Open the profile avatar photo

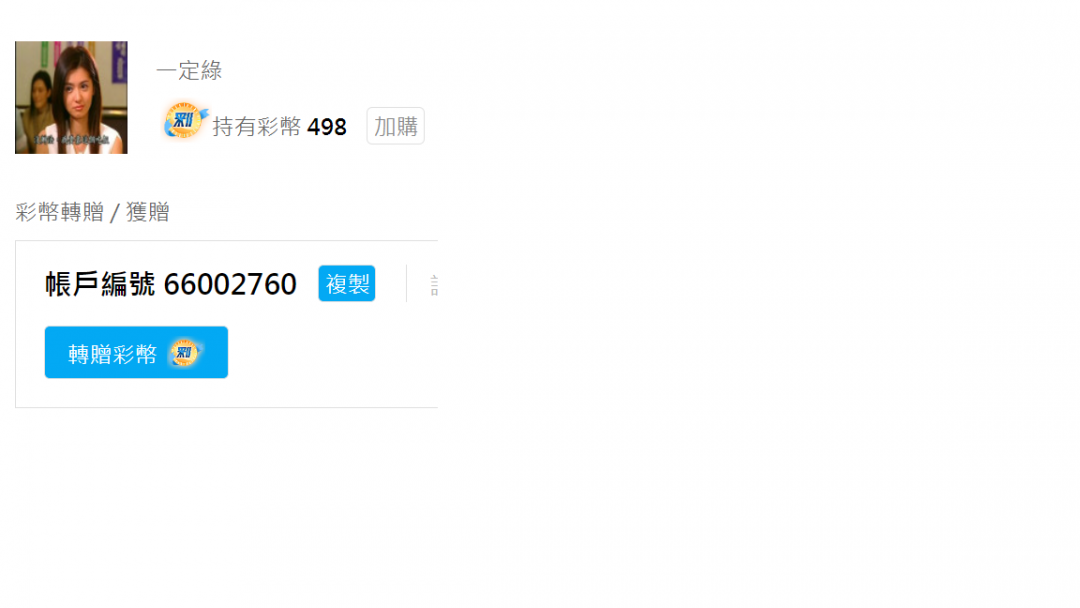(71, 97)
